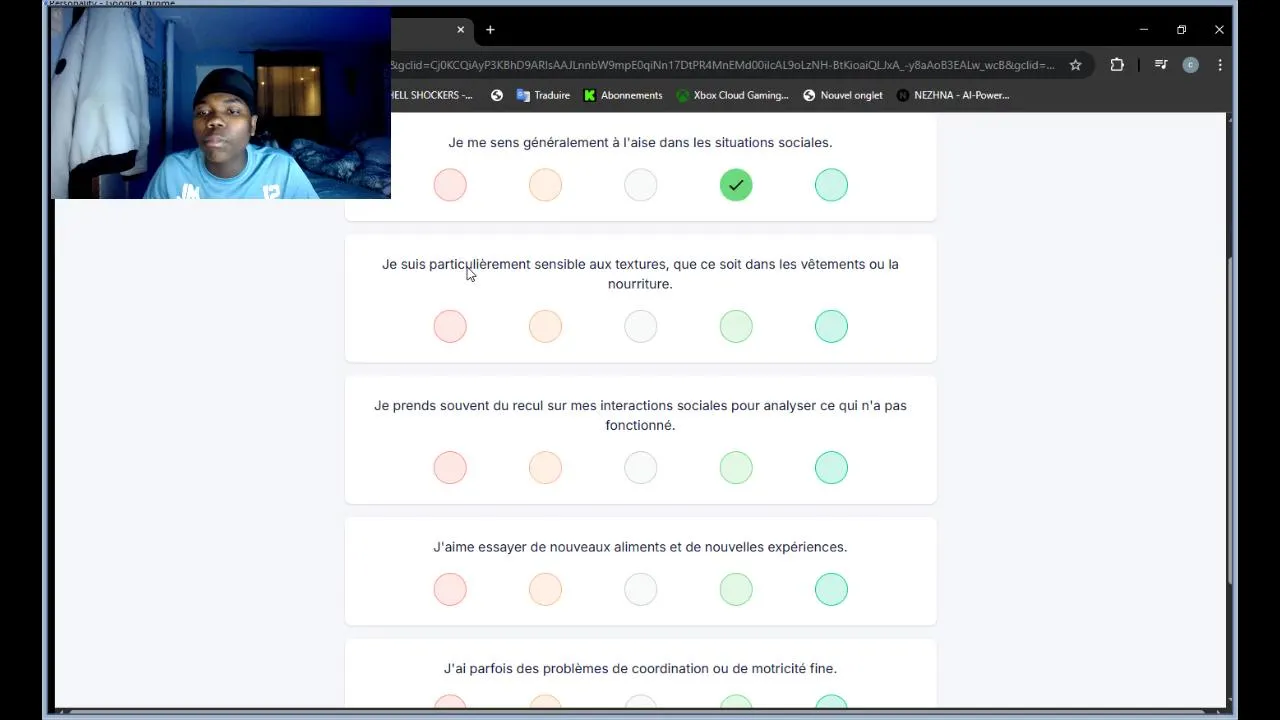Select teal option for 'recul sur mes interactions' question

(x=831, y=468)
